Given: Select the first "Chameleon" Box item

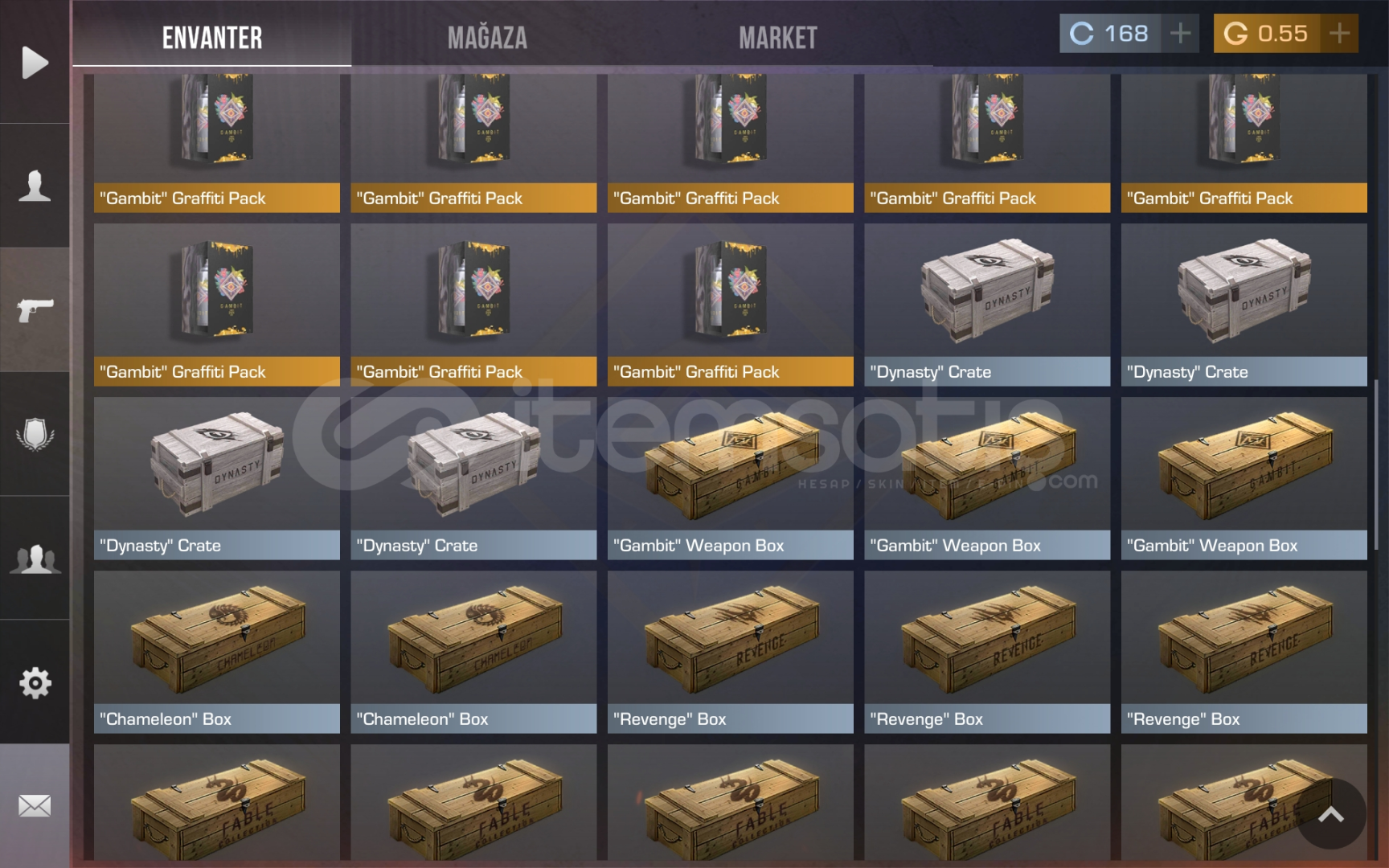Looking at the screenshot, I should (217, 652).
